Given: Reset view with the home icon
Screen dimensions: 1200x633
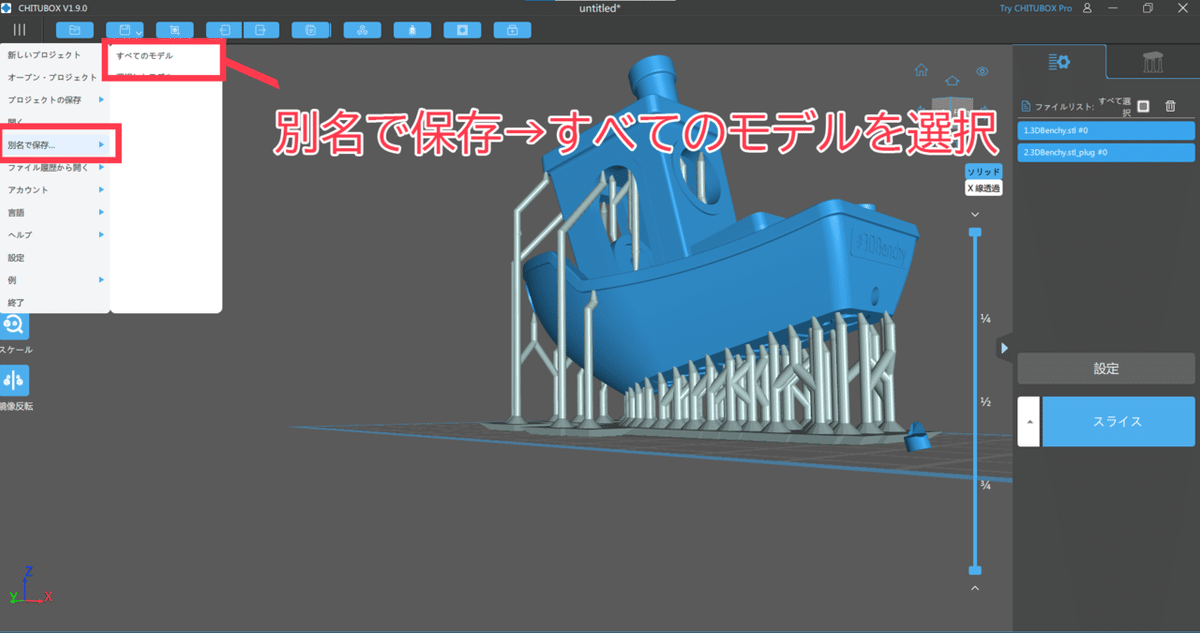Looking at the screenshot, I should pos(920,71).
